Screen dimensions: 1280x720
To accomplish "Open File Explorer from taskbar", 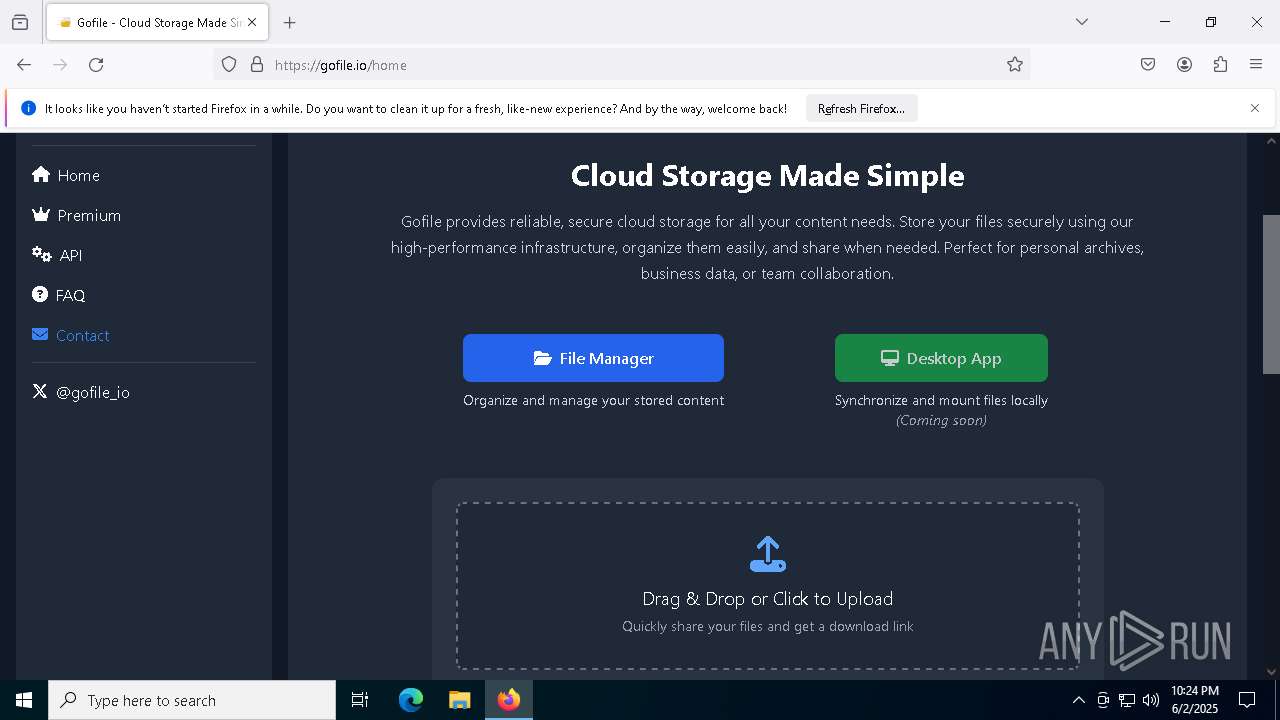I will coord(459,700).
